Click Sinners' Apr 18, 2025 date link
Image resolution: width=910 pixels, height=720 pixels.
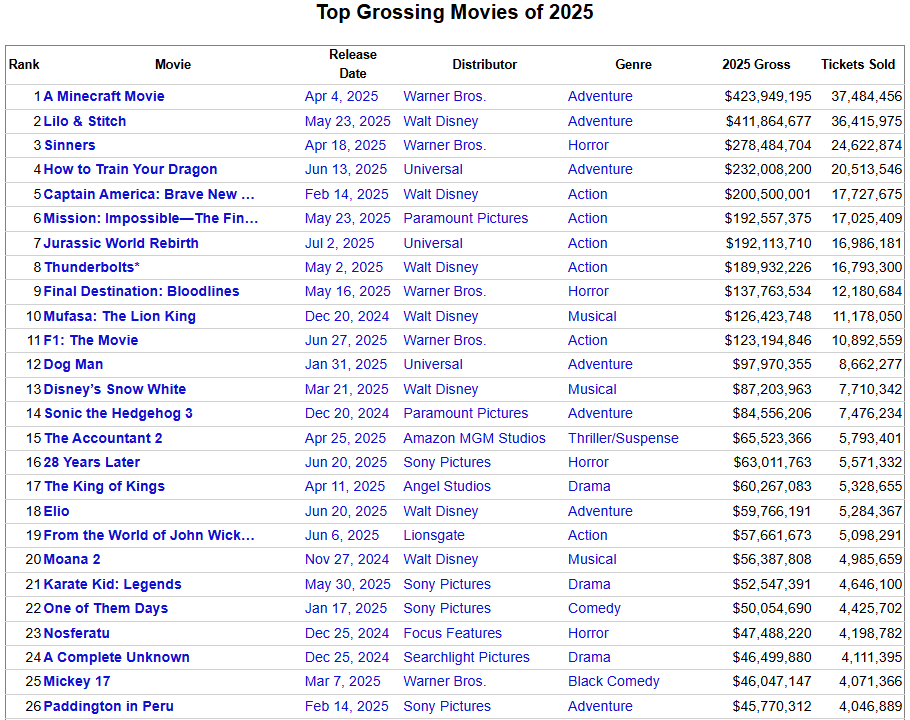click(x=345, y=145)
